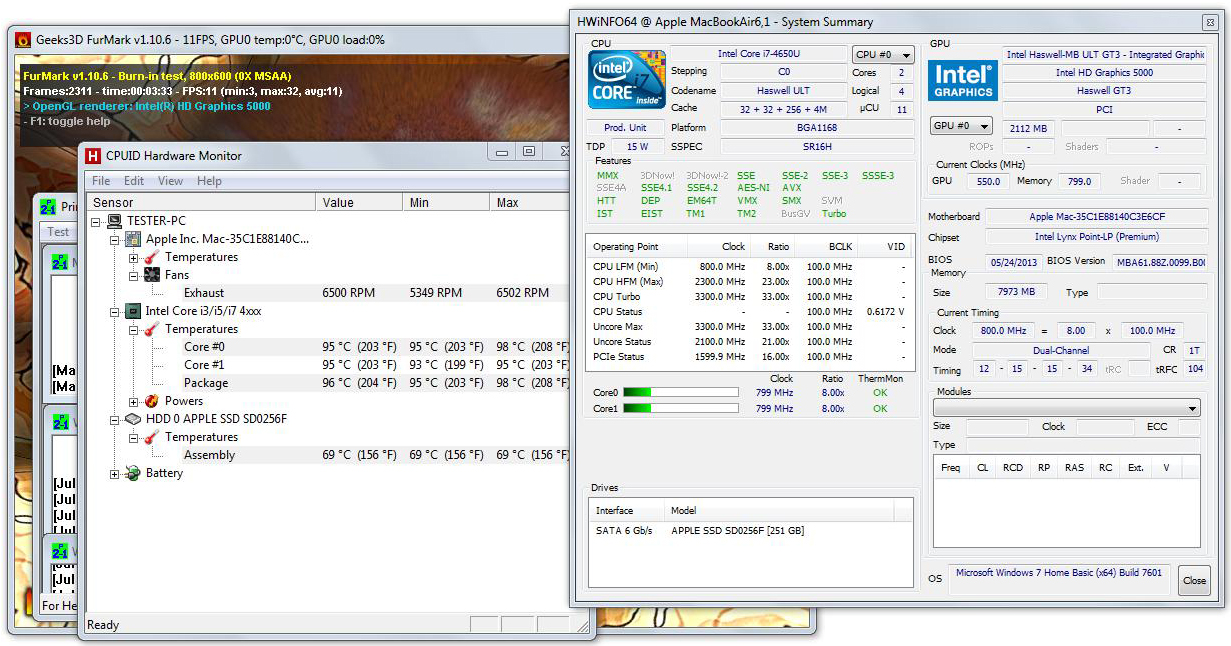Open the CPU #0 dropdown in HWiNFO64
Image resolution: width=1231 pixels, height=646 pixels.
coord(883,55)
